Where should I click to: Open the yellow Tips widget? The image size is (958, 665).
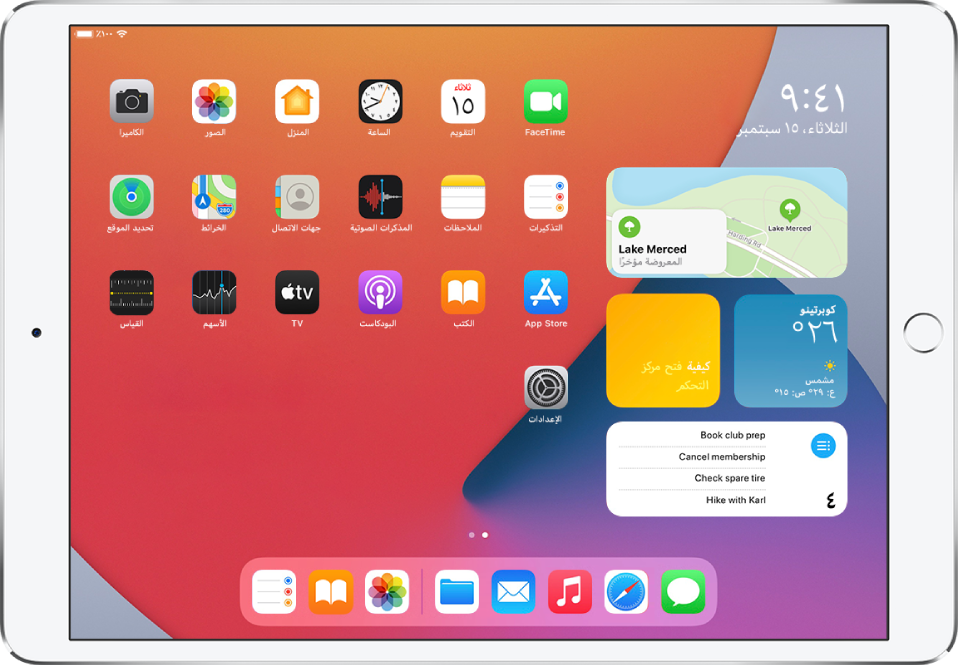point(663,351)
